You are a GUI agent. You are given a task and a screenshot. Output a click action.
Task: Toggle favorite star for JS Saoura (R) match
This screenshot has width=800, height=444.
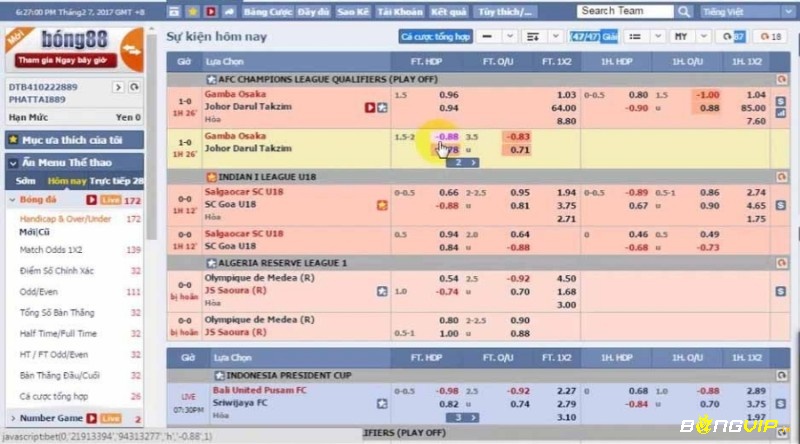pyautogui.click(x=382, y=291)
